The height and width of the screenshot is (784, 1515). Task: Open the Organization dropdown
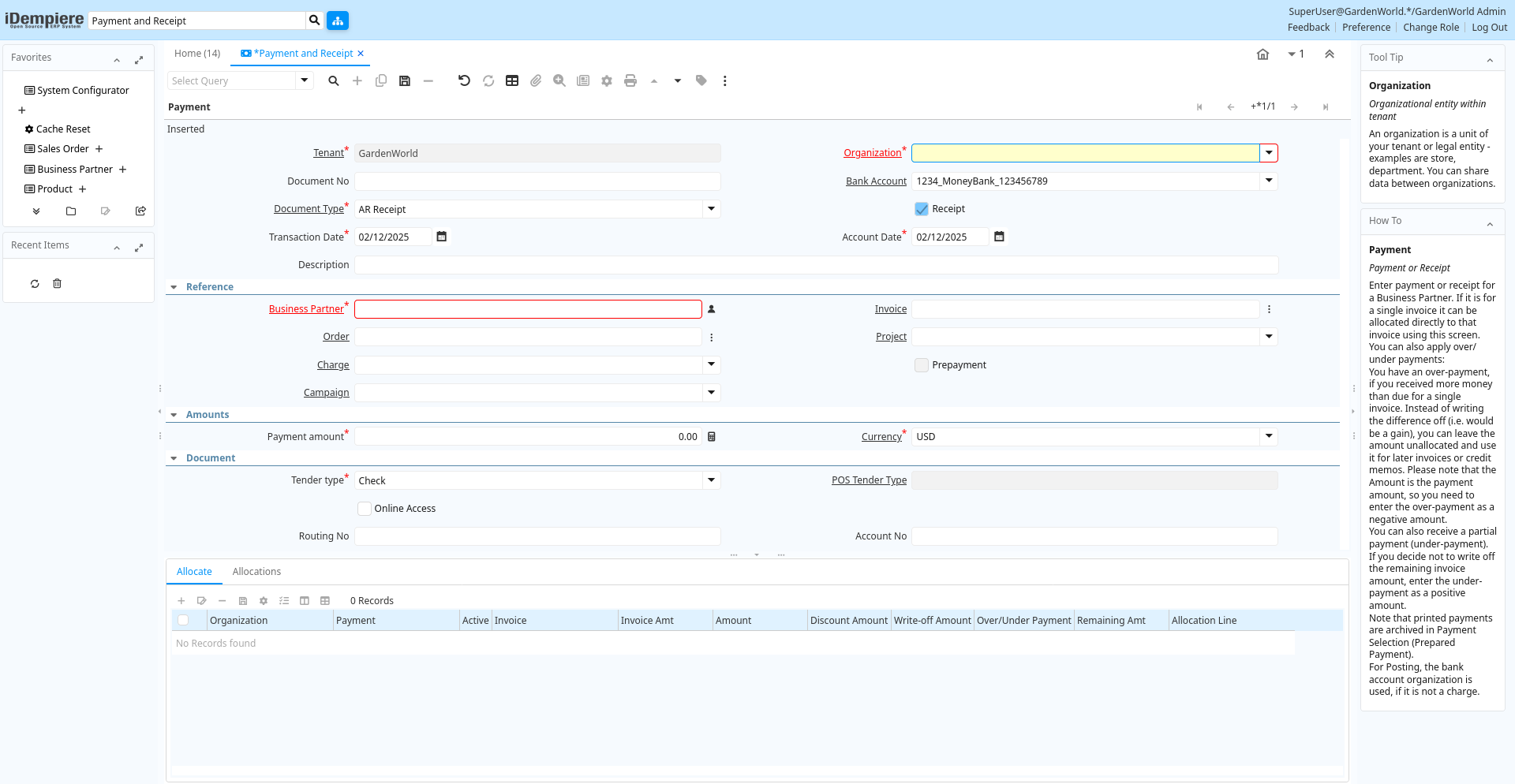pyautogui.click(x=1268, y=153)
